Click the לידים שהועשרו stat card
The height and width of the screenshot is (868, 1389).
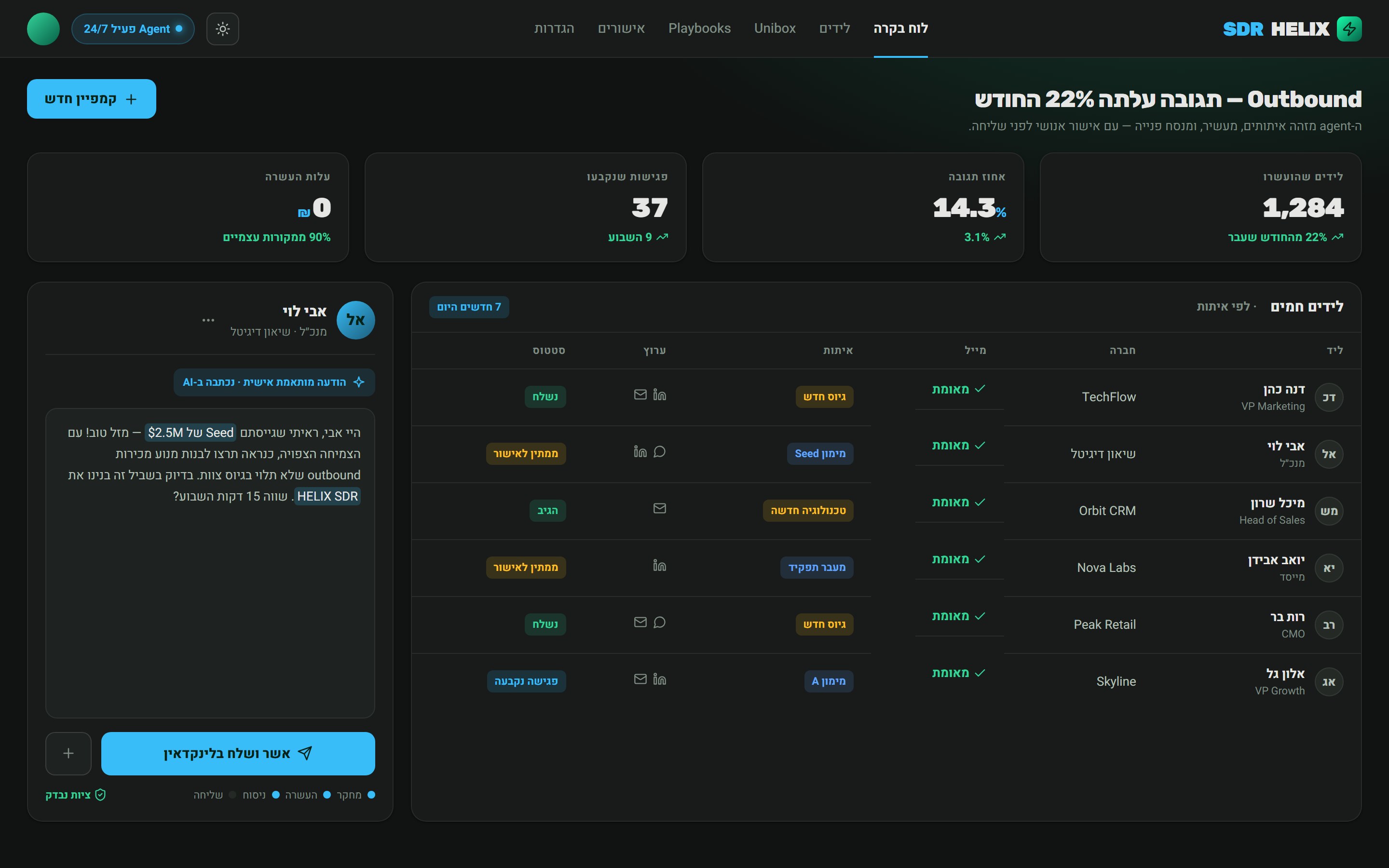[x=1200, y=207]
